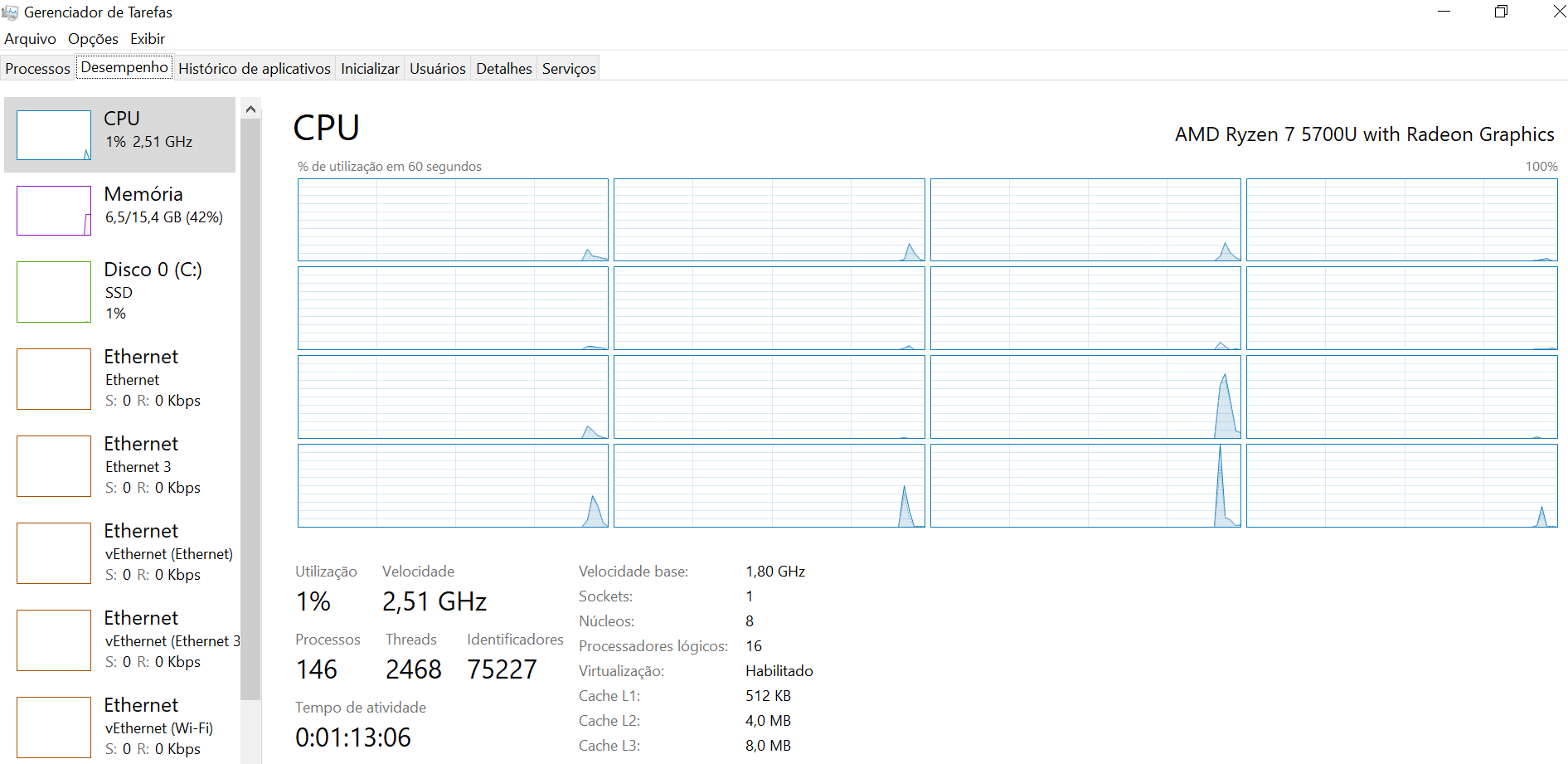The width and height of the screenshot is (1568, 764).
Task: Select the Desempenho tab
Action: click(x=124, y=67)
